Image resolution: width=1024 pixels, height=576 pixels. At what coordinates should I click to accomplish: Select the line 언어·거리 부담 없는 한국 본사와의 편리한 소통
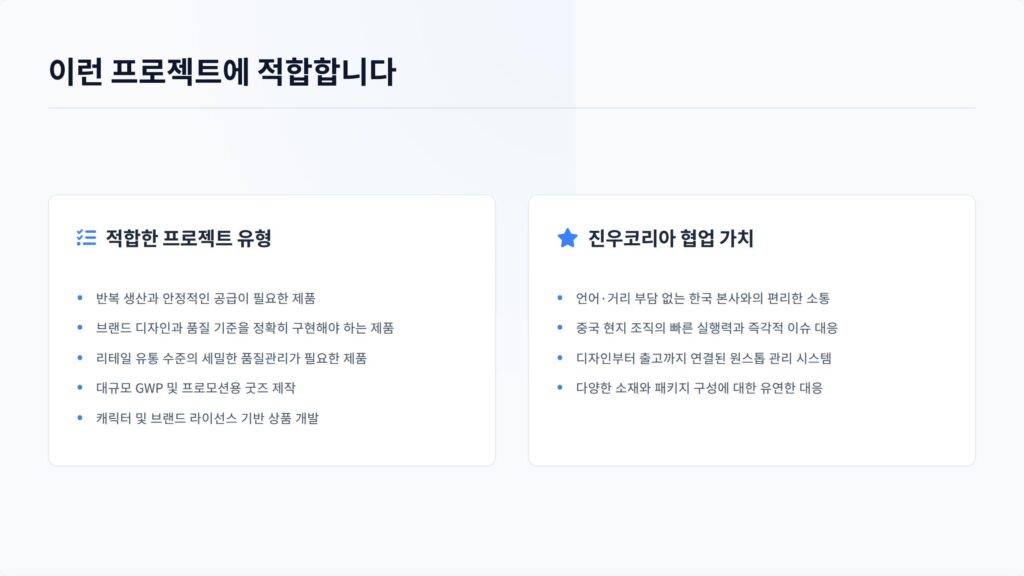[x=703, y=298]
